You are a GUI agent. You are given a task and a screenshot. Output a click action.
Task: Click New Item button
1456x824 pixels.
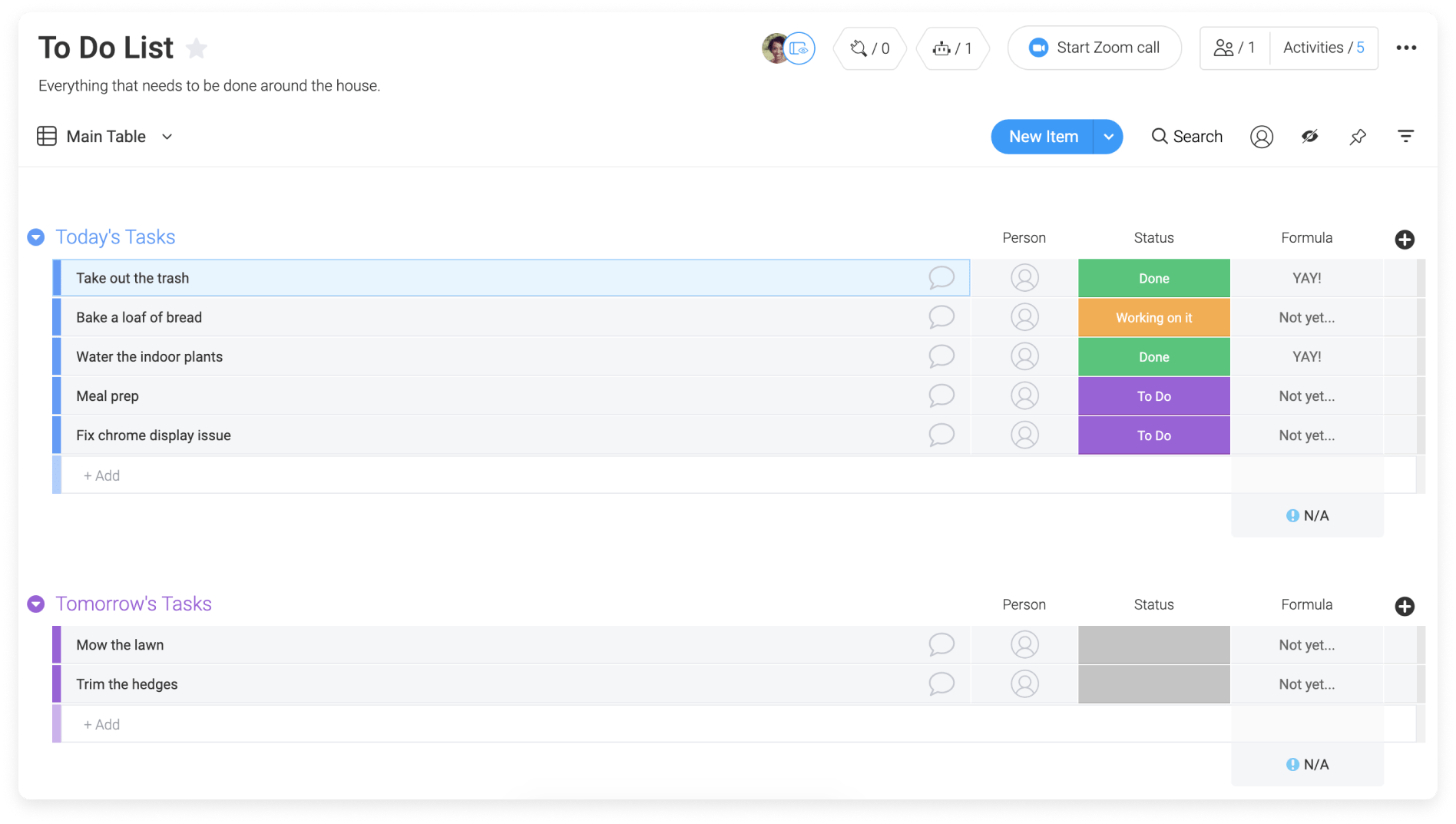(x=1043, y=137)
